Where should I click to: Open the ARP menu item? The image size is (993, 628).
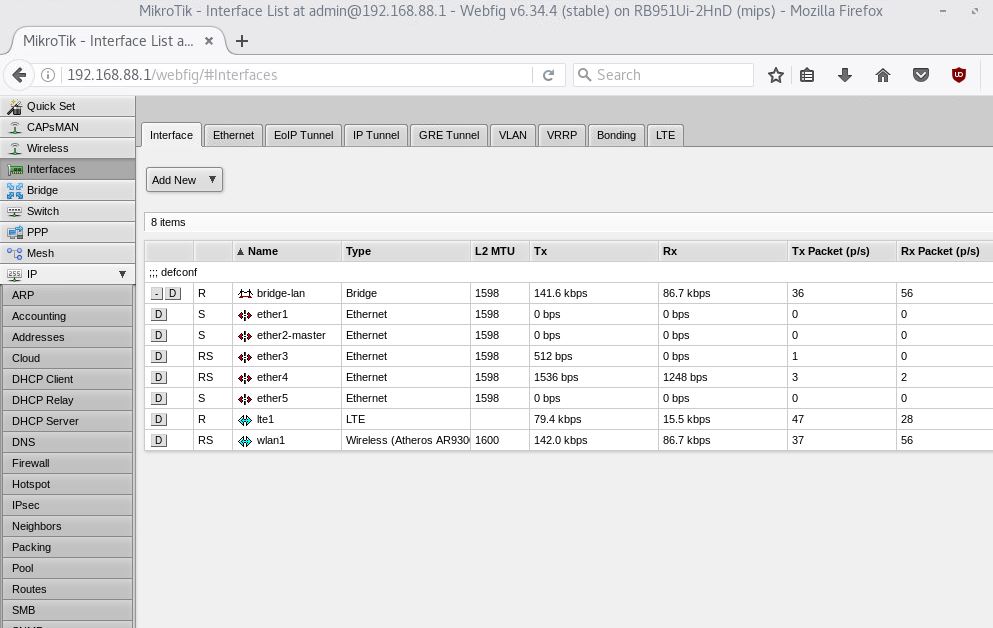[68, 295]
